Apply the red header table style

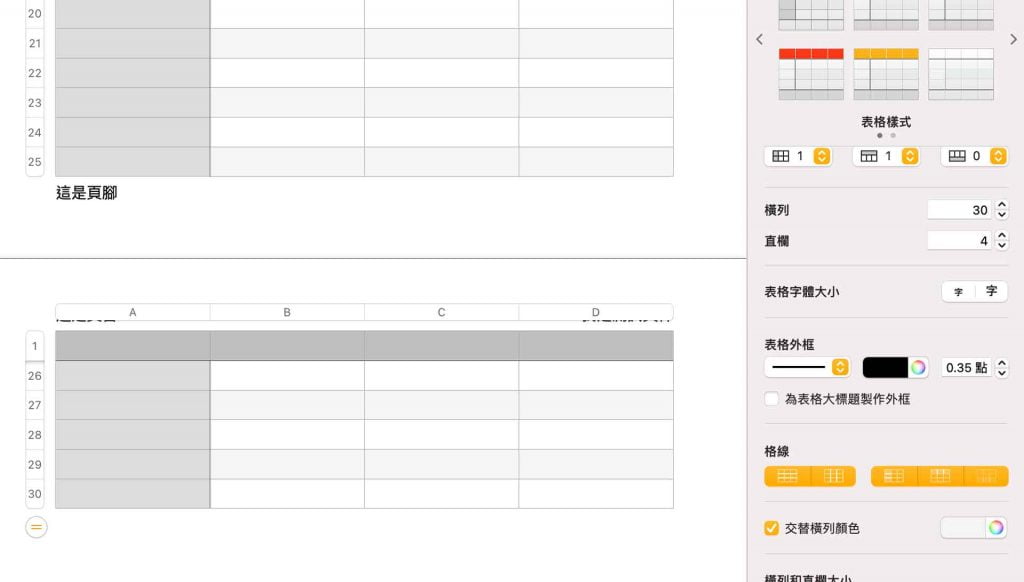click(810, 74)
